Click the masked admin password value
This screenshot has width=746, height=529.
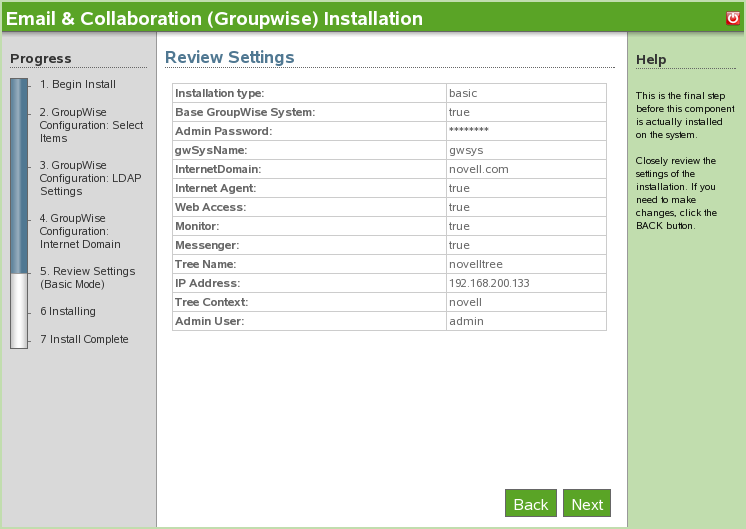469,130
